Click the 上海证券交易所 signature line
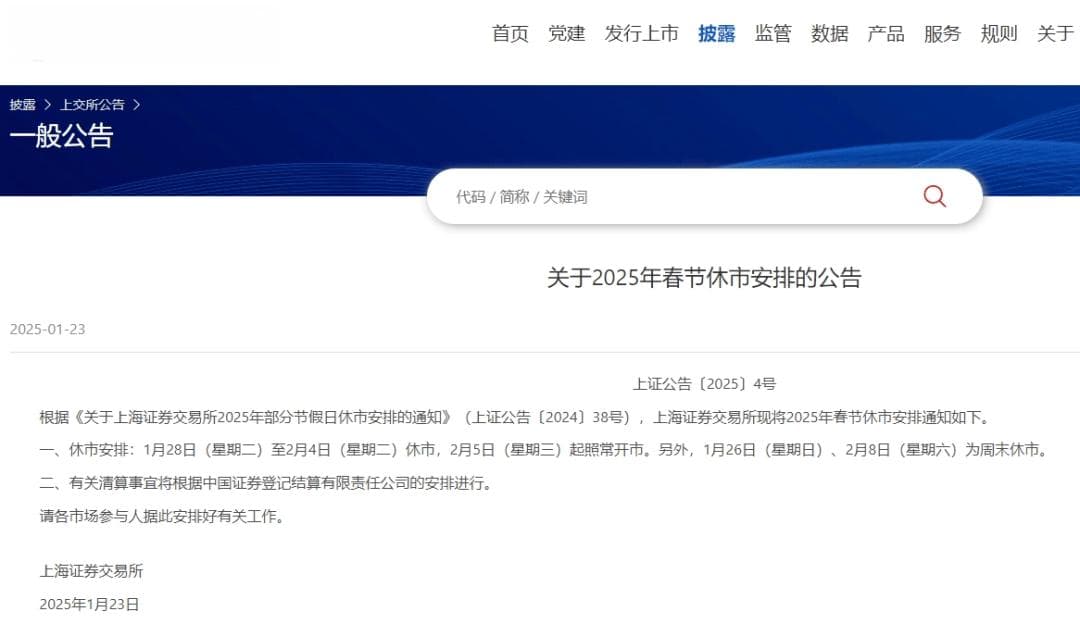The height and width of the screenshot is (624, 1080). 92,571
